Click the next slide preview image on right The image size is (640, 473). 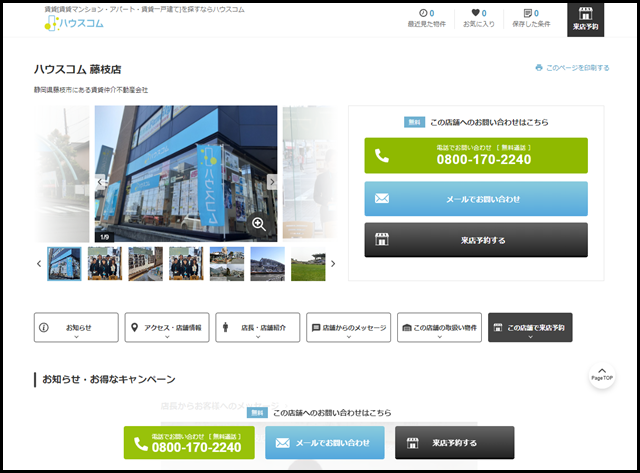click(310, 173)
